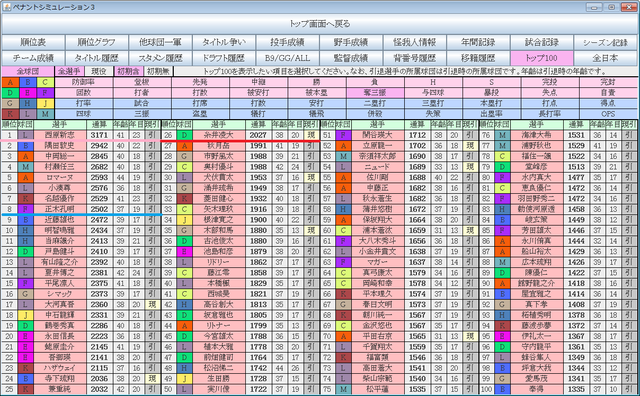Select team B blue swatch in filter grid
The image size is (640, 396).
(x=28, y=82)
